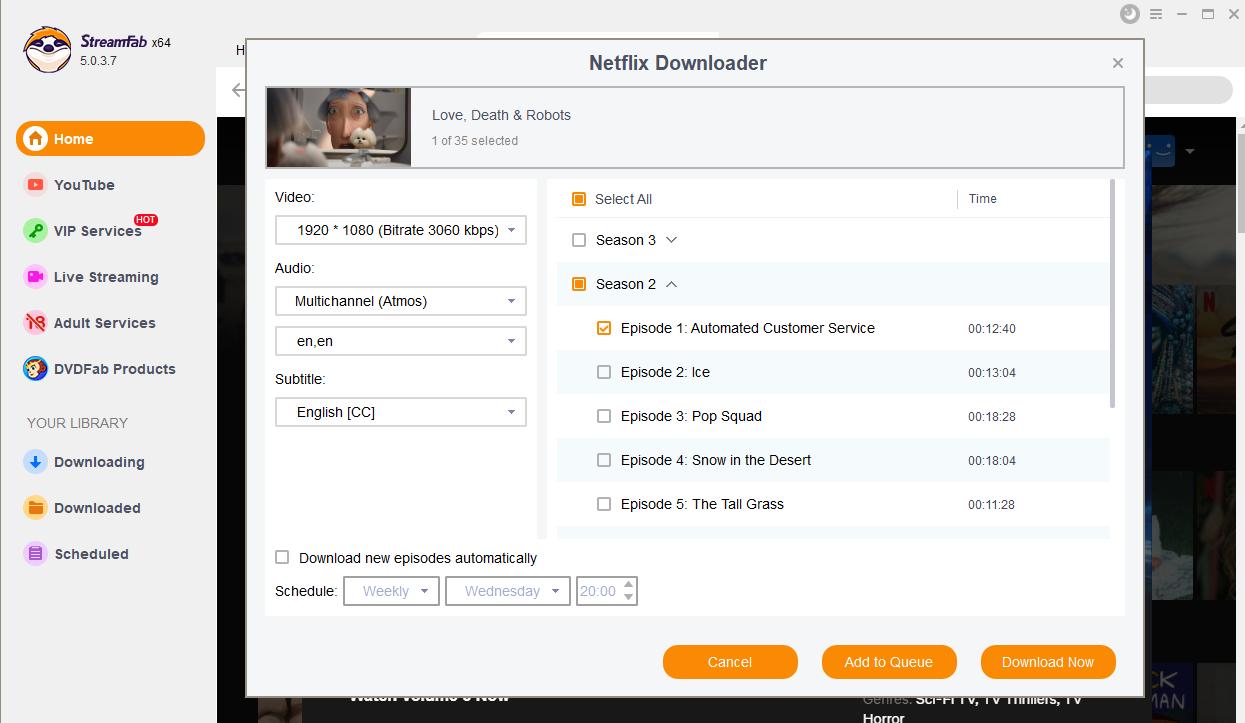Viewport: 1245px width, 723px height.
Task: Open the Home section
Action: [110, 139]
